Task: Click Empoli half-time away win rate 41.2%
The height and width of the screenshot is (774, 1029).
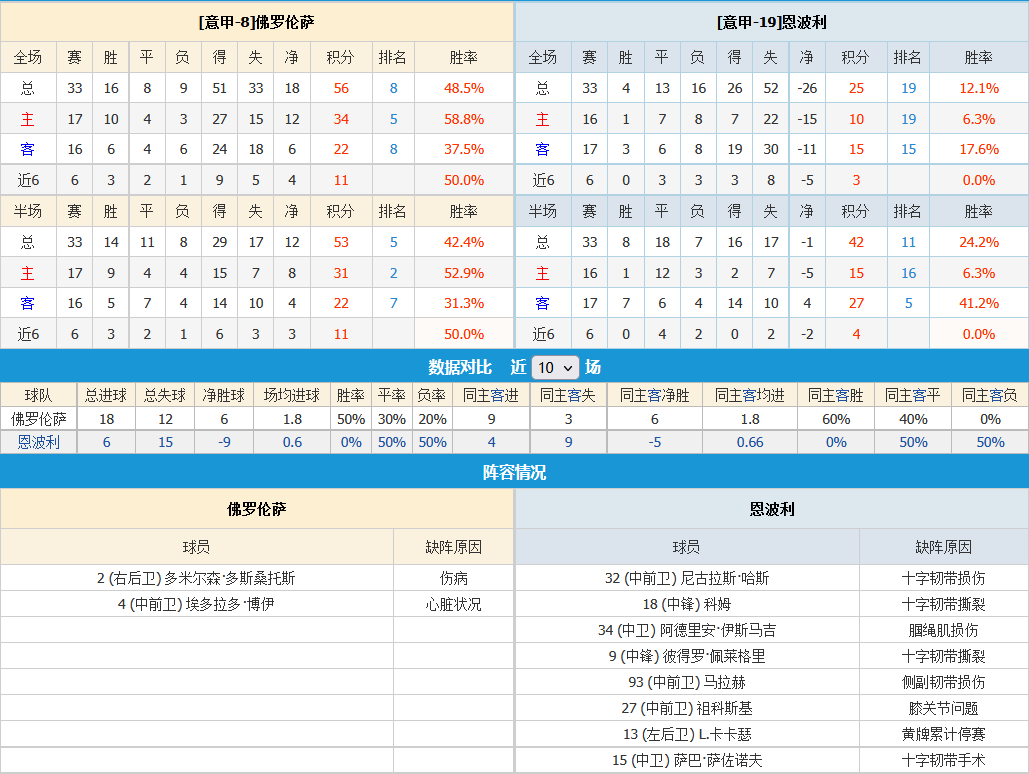Action: coord(979,303)
